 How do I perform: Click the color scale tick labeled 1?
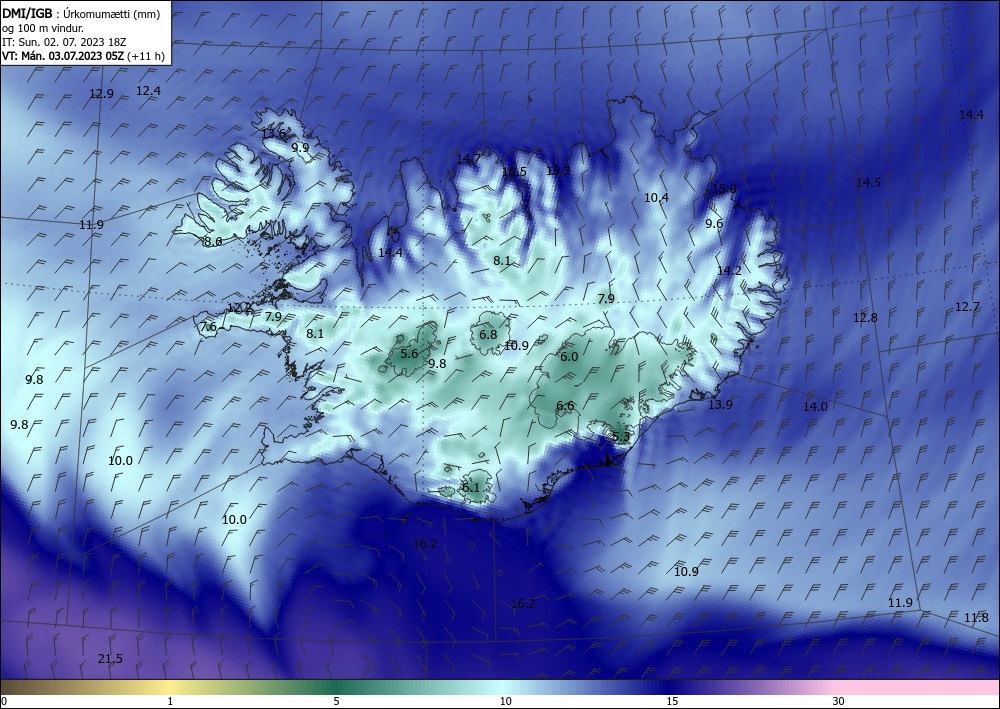coord(170,701)
